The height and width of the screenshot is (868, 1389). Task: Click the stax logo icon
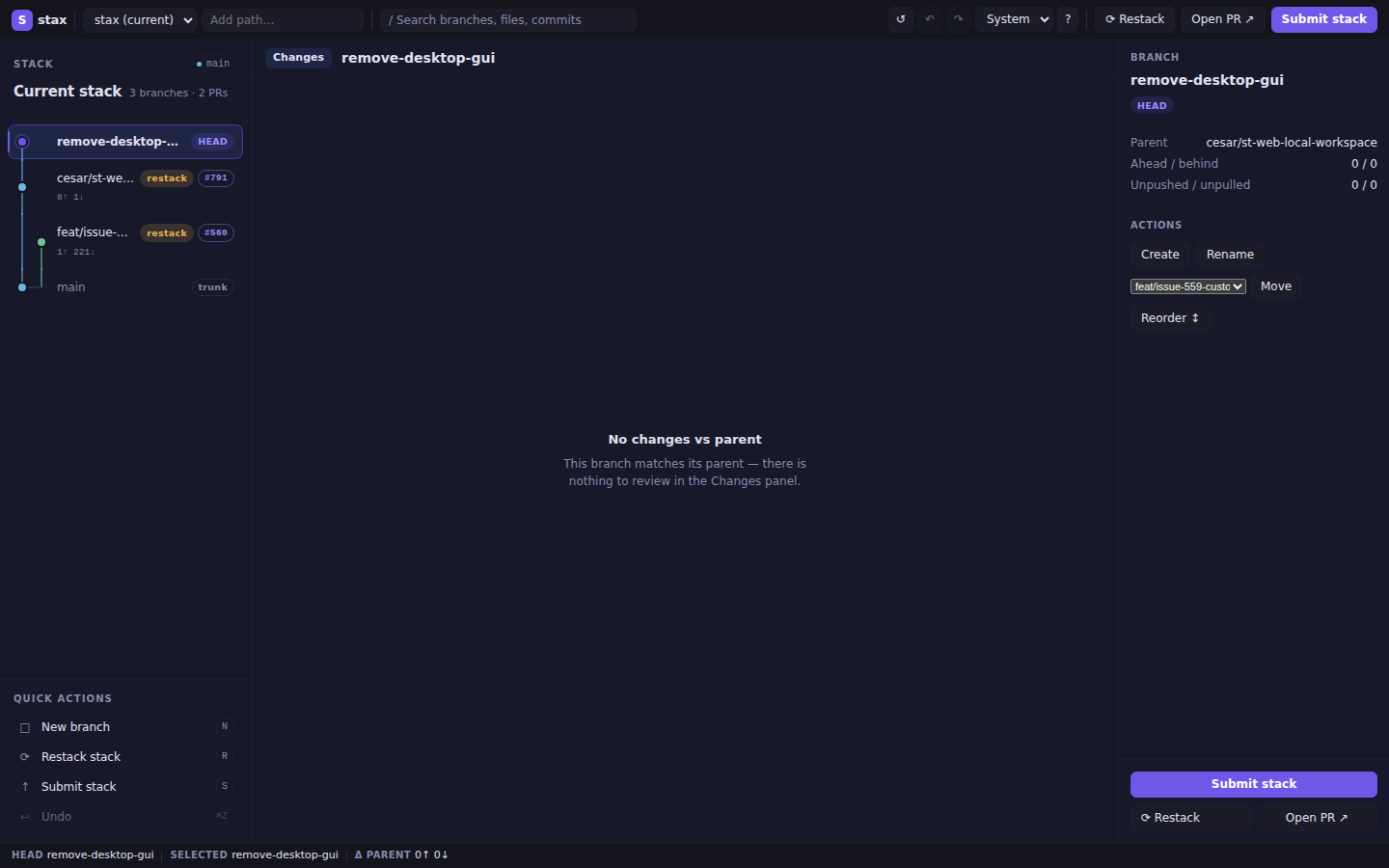coord(22,19)
